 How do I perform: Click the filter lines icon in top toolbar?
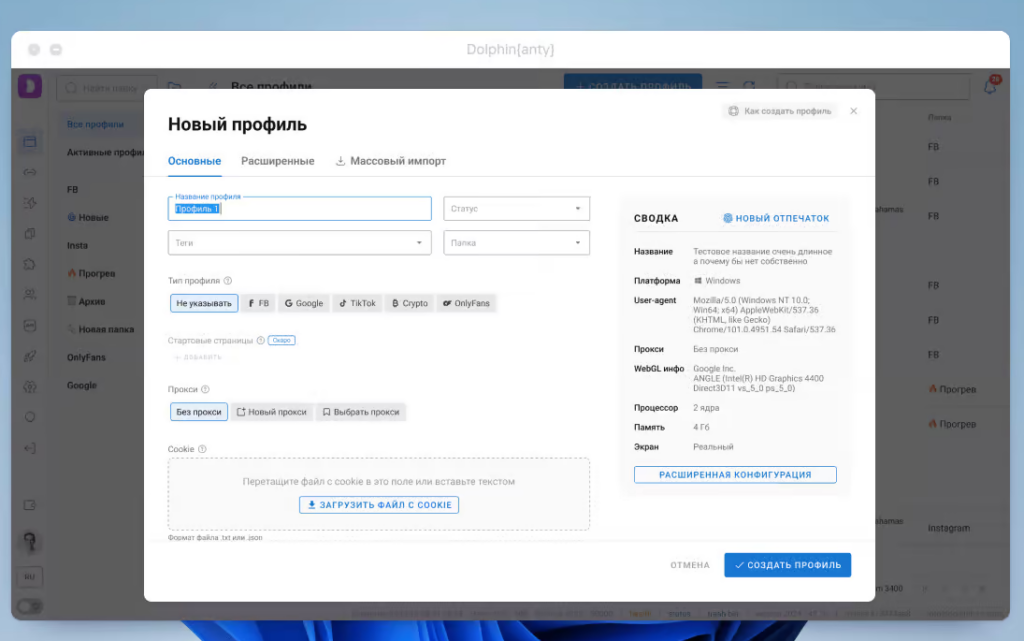coord(722,86)
